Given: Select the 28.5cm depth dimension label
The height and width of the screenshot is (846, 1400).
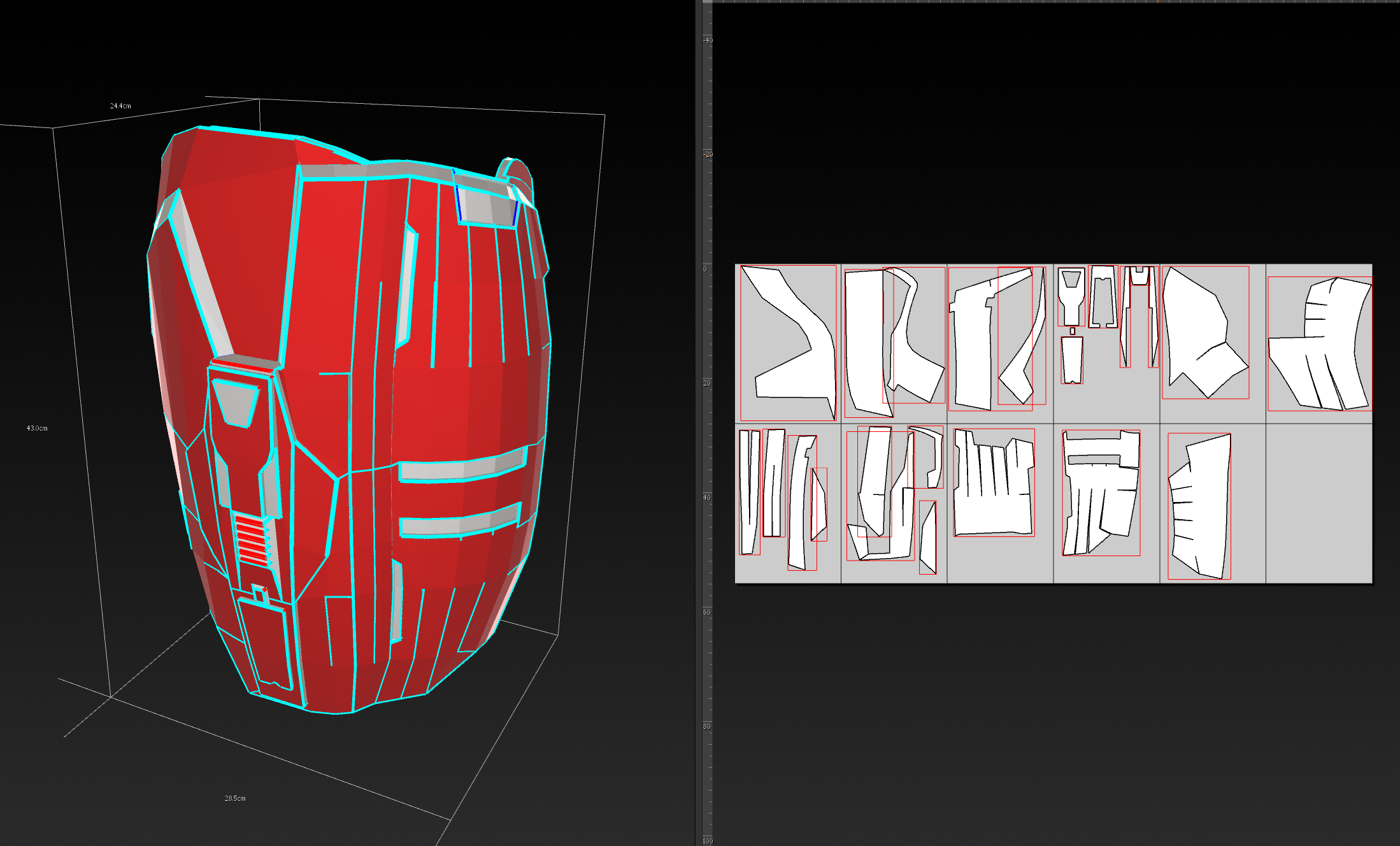Looking at the screenshot, I should (x=235, y=798).
